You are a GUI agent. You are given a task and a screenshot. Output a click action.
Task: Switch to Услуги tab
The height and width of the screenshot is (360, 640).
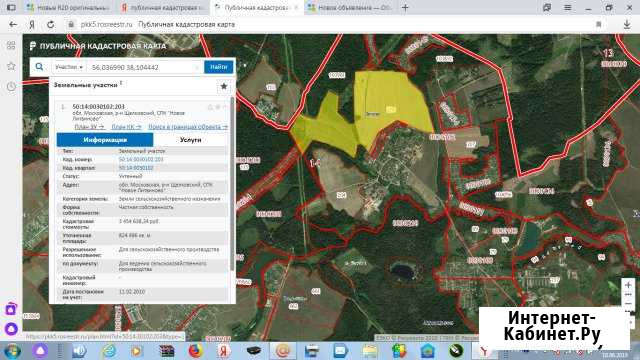coord(190,140)
